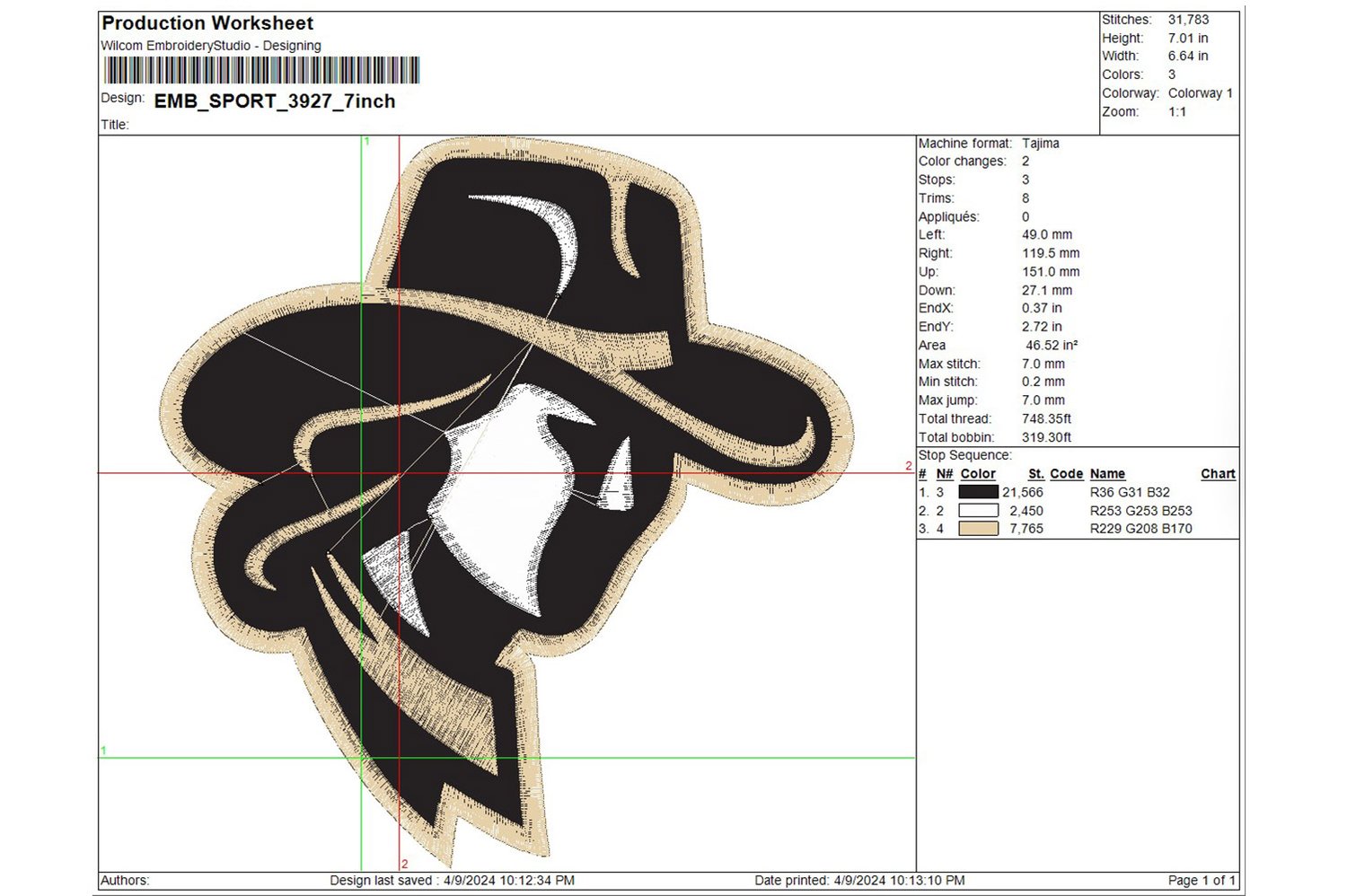Select the total thread value "748.35ft"
The image size is (1347, 896).
point(1046,419)
